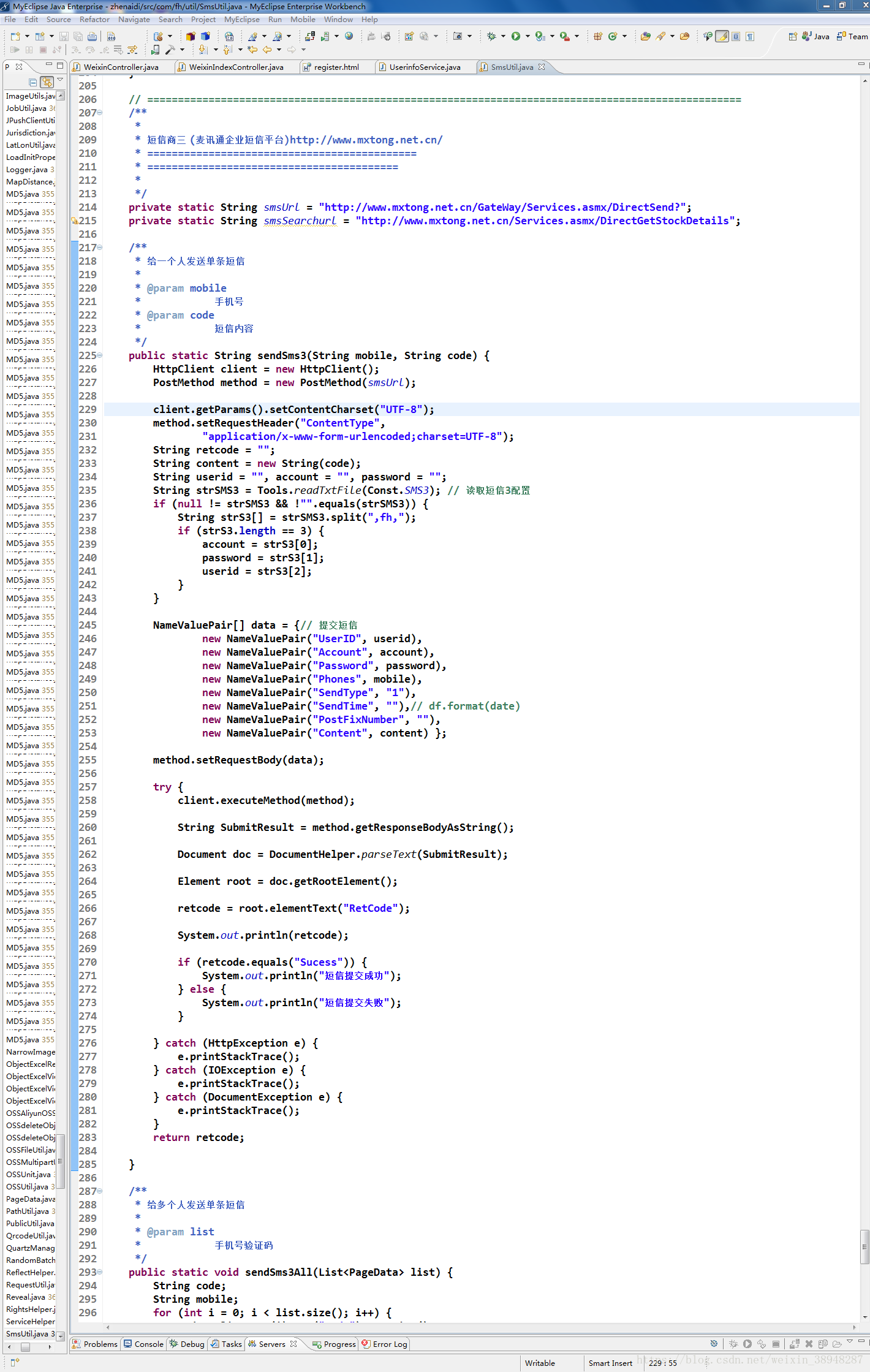Click the editor vertical scrollbar thumb
This screenshot has height=1372, width=870.
(x=864, y=1246)
